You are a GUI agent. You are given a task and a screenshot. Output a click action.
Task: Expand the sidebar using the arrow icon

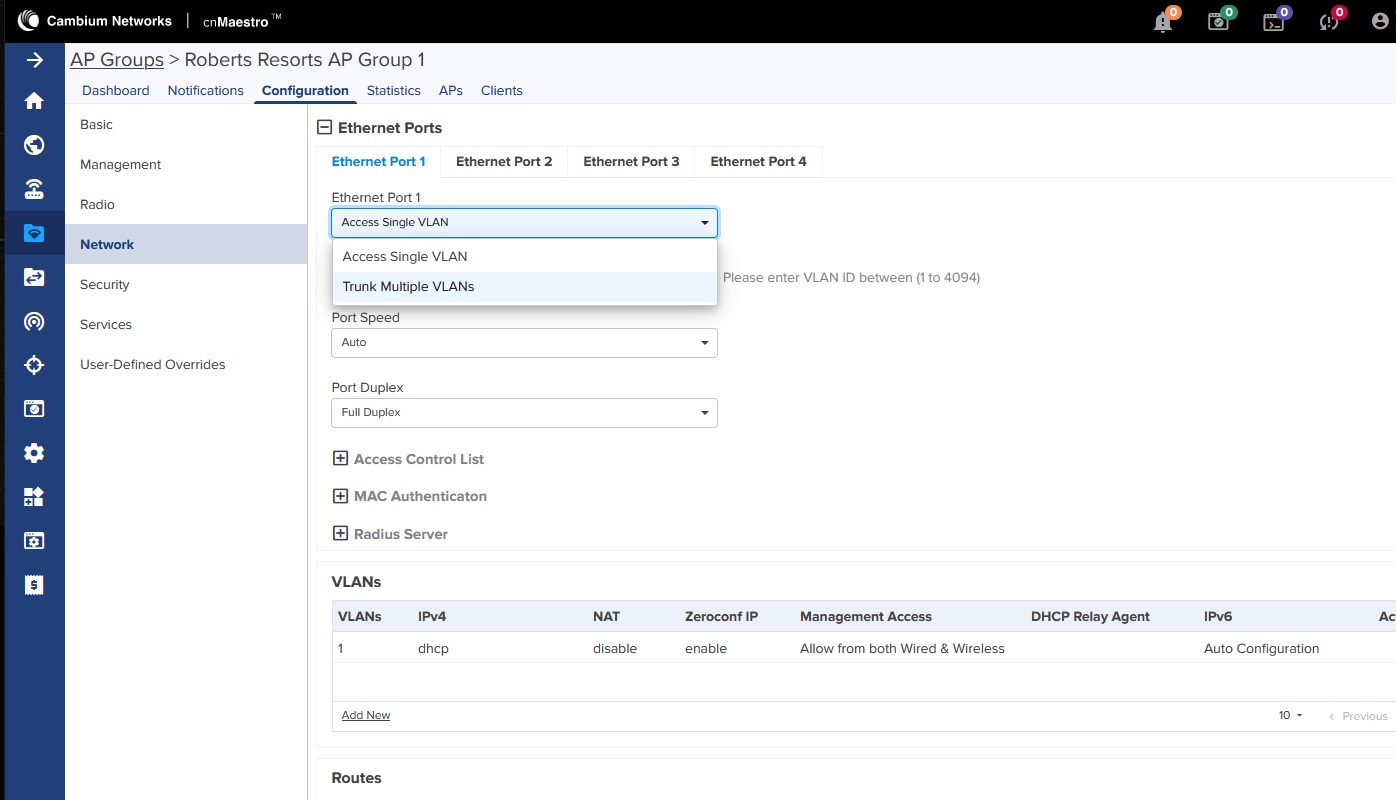(34, 60)
